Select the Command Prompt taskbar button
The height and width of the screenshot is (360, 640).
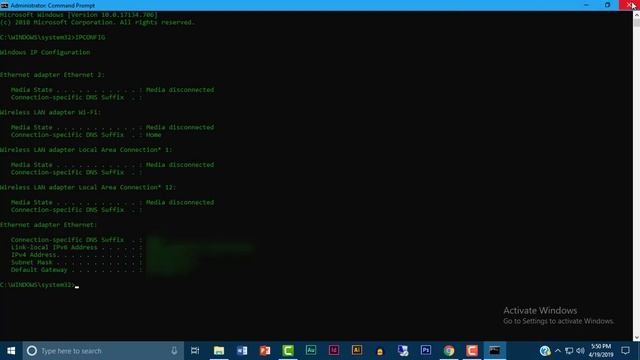(495, 351)
